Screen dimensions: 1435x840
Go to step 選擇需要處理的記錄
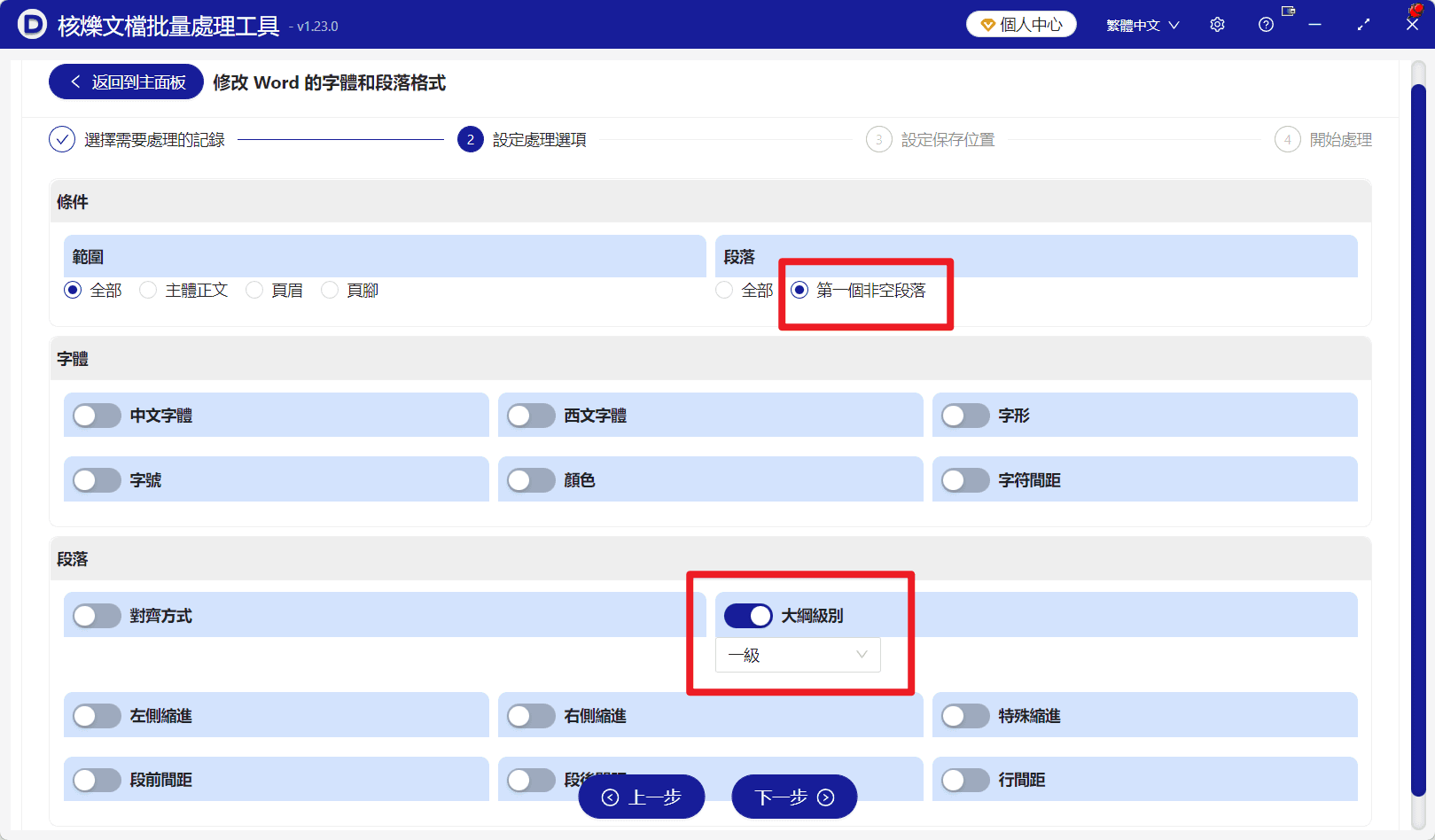coord(137,140)
